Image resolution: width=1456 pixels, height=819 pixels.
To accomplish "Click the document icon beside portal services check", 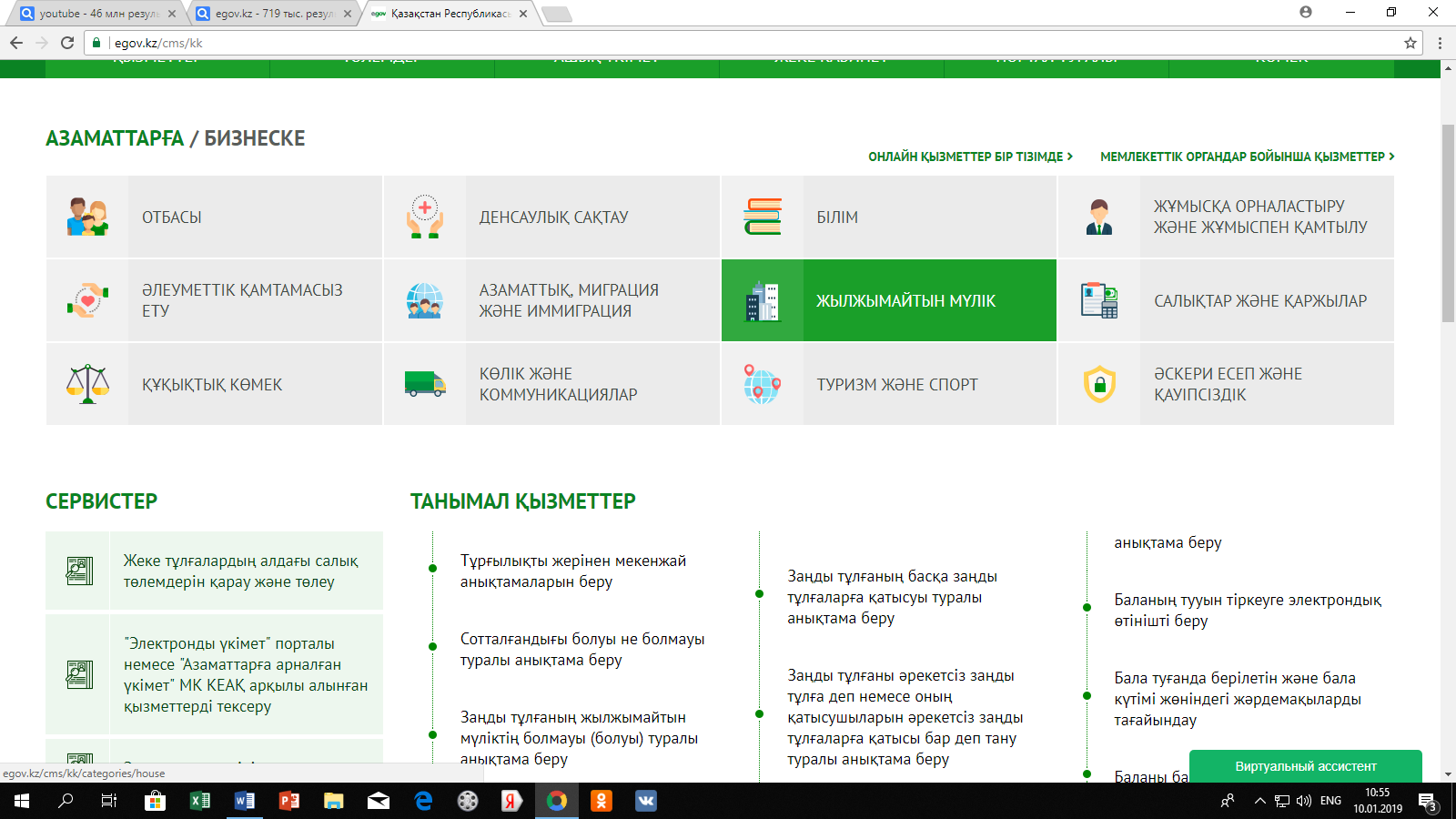I will coord(80,674).
